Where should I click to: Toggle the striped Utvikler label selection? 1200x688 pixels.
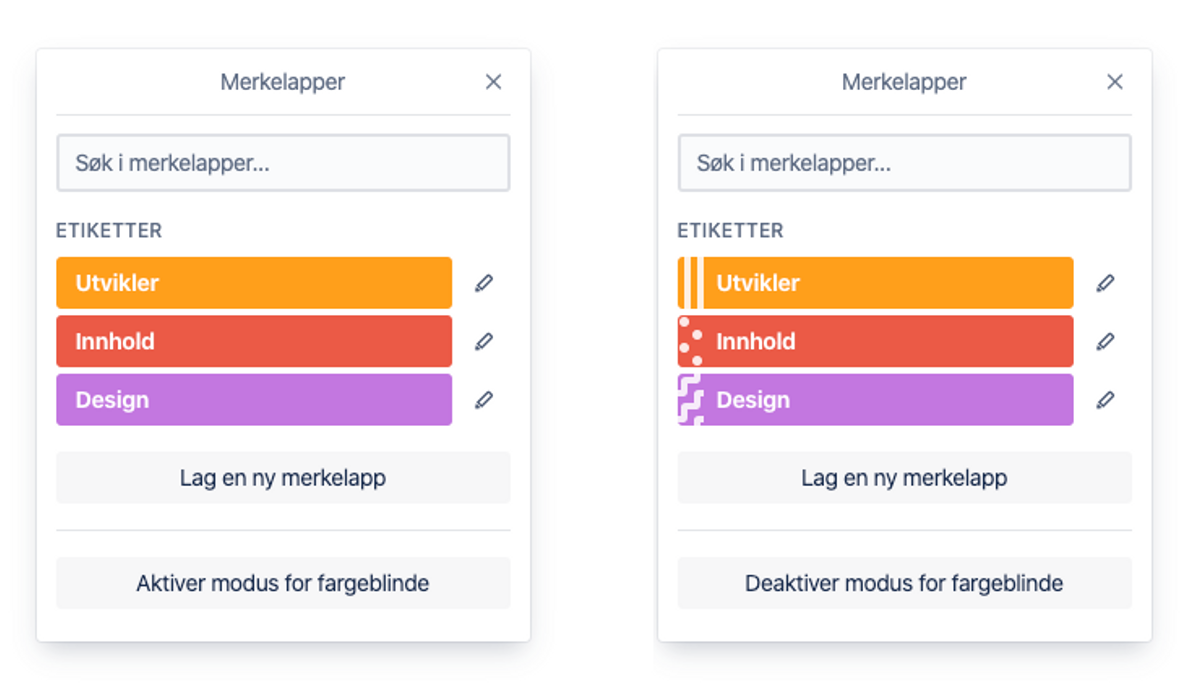point(875,283)
